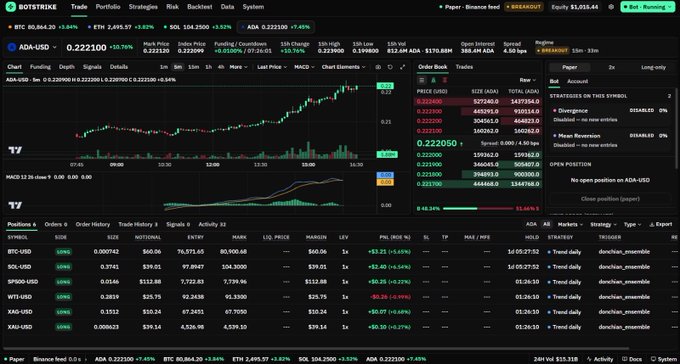This screenshot has height=364, width=680.
Task: Switch to the Account tab
Action: [578, 81]
